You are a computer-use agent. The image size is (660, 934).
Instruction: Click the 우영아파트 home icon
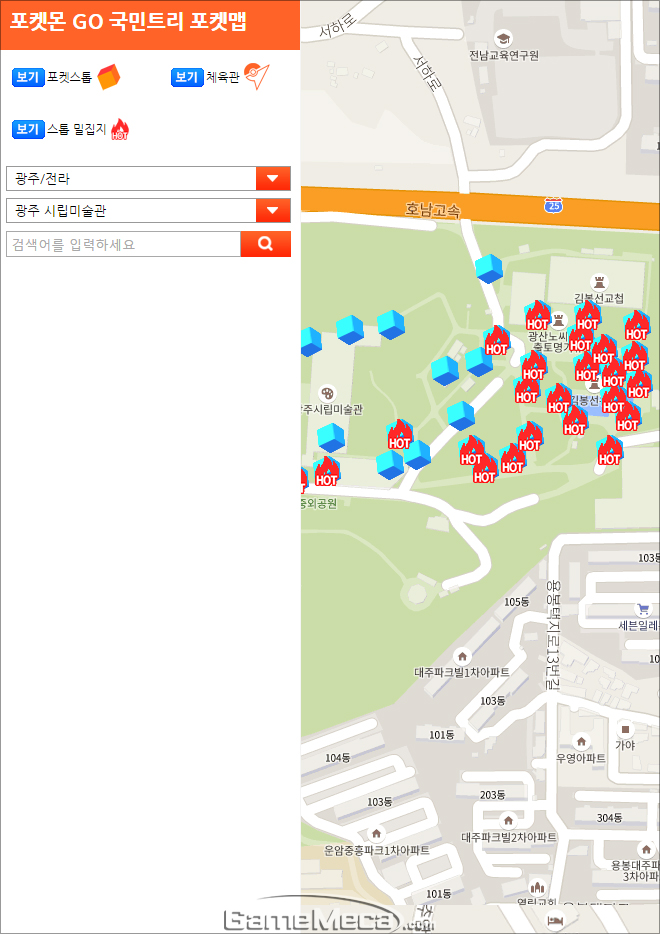[x=581, y=742]
